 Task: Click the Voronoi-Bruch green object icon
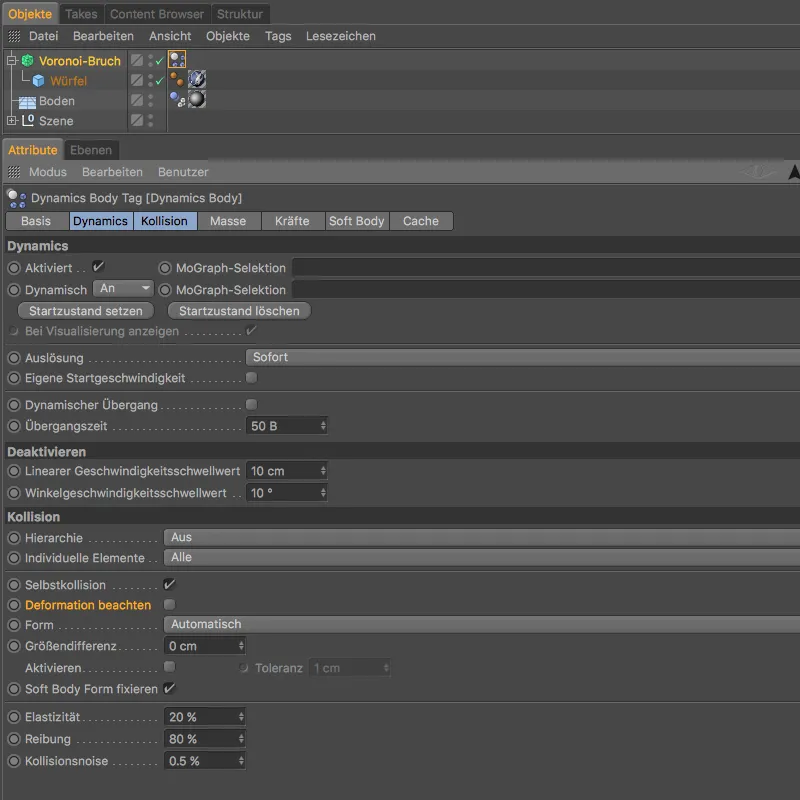pyautogui.click(x=27, y=61)
